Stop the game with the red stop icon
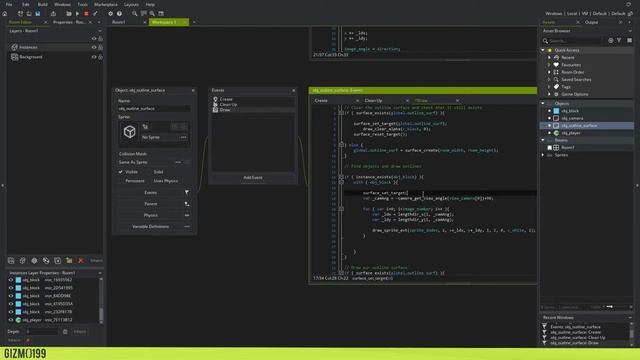The height and width of the screenshot is (360, 640). pos(86,13)
